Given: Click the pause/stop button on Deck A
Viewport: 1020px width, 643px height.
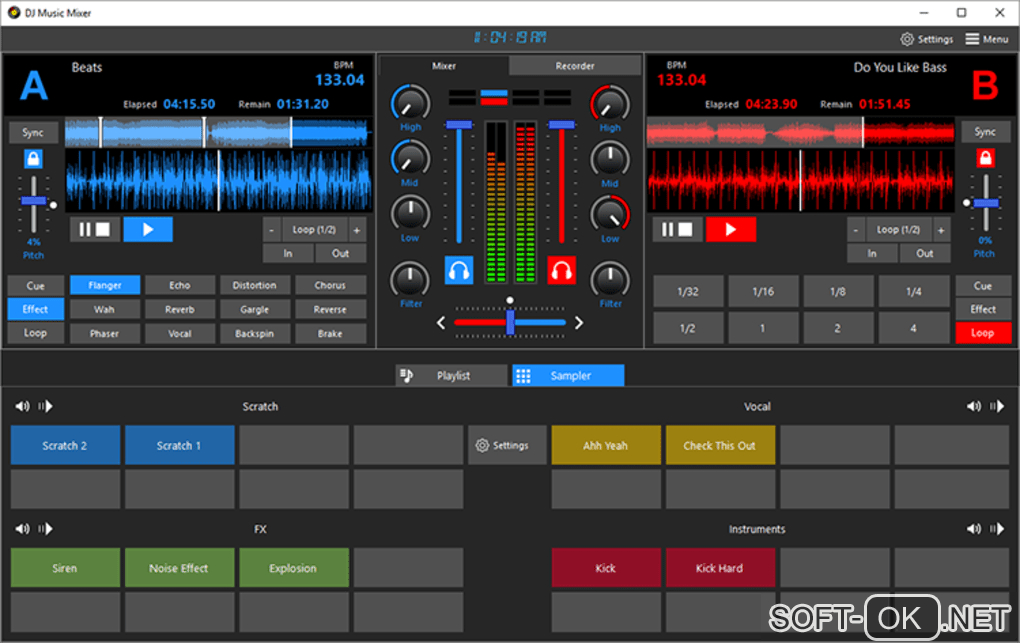Looking at the screenshot, I should coord(95,229).
